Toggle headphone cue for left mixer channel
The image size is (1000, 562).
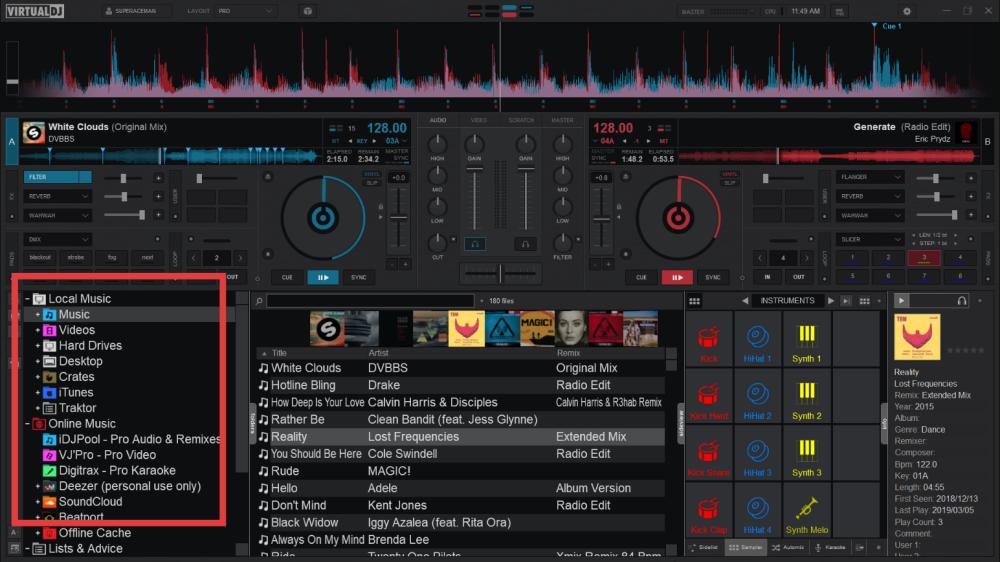pos(474,244)
